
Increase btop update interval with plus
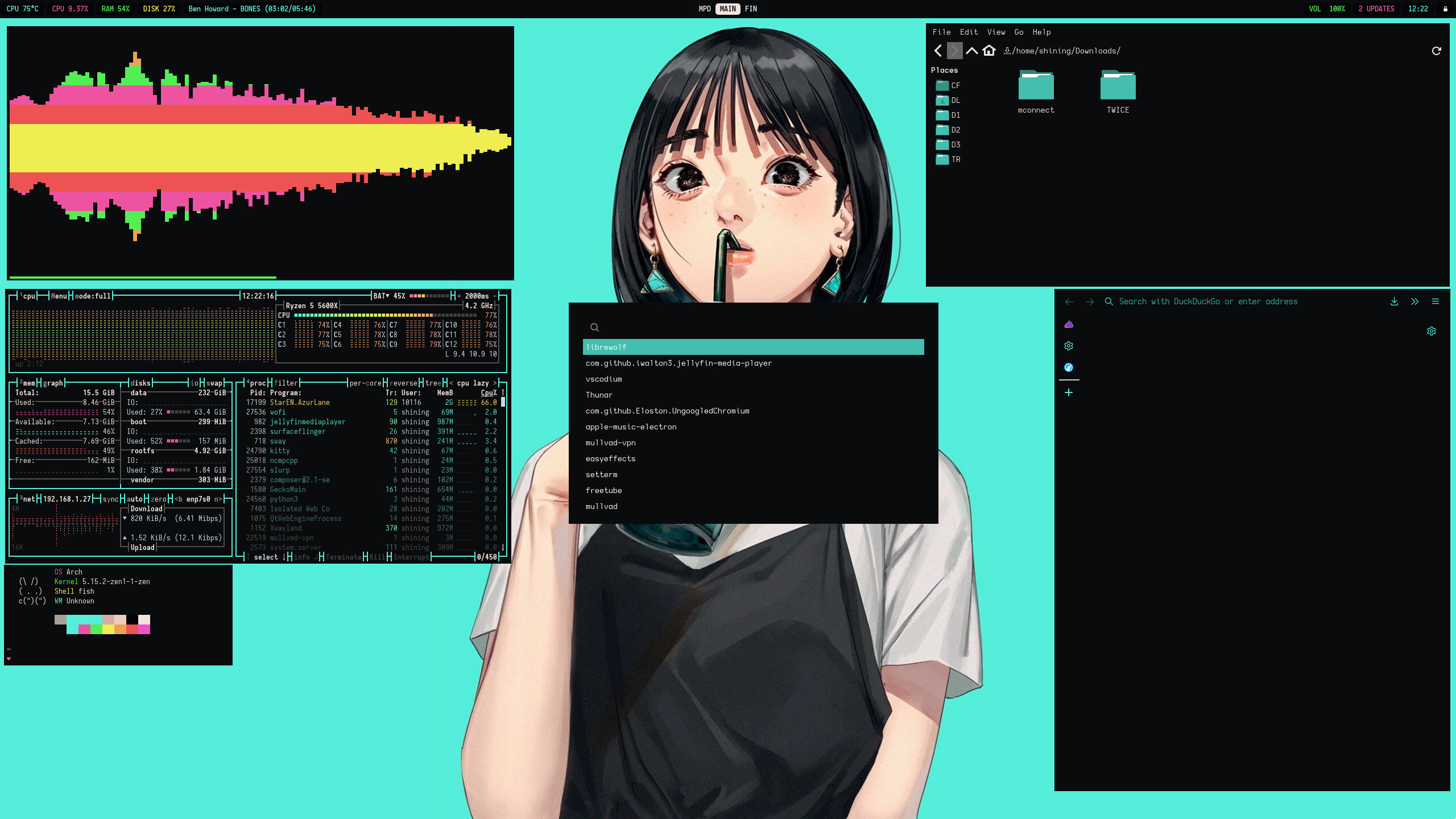tap(459, 296)
